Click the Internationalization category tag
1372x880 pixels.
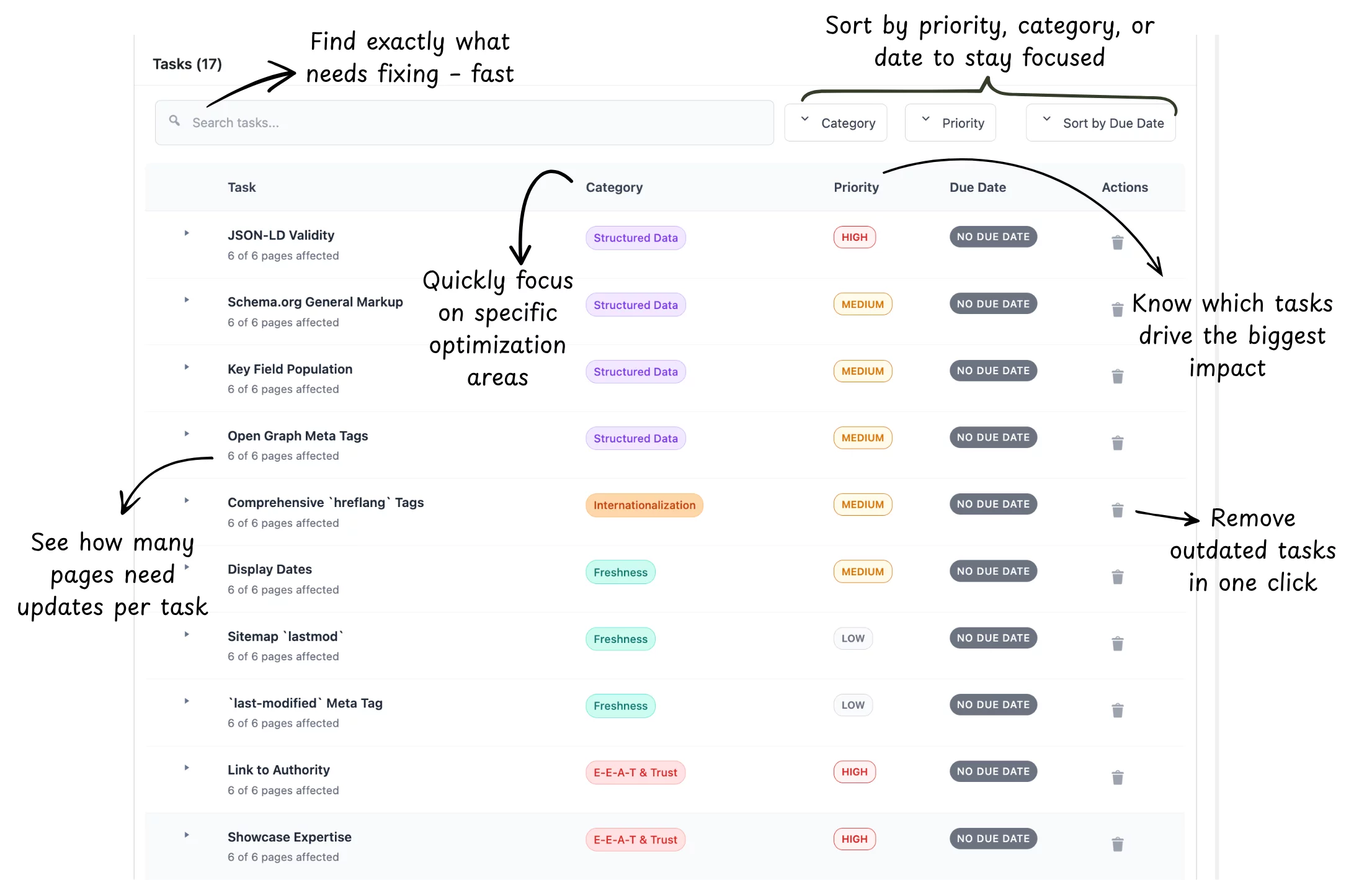click(644, 505)
